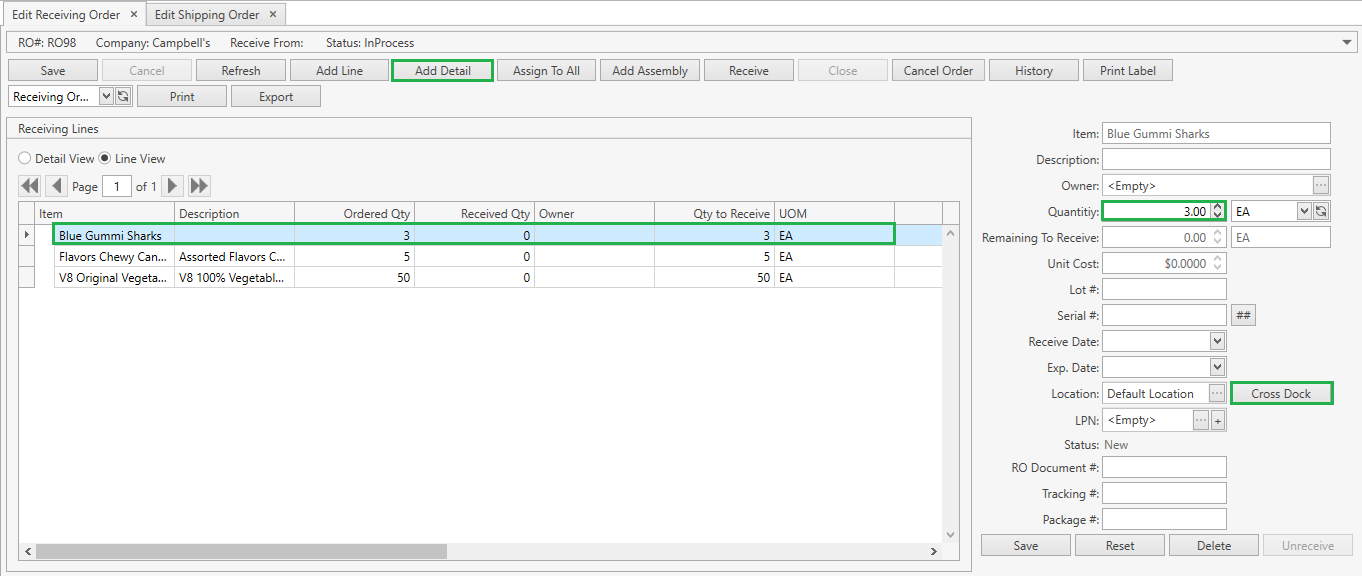Click the Add Detail button
Image resolution: width=1362 pixels, height=576 pixels.
coord(442,71)
